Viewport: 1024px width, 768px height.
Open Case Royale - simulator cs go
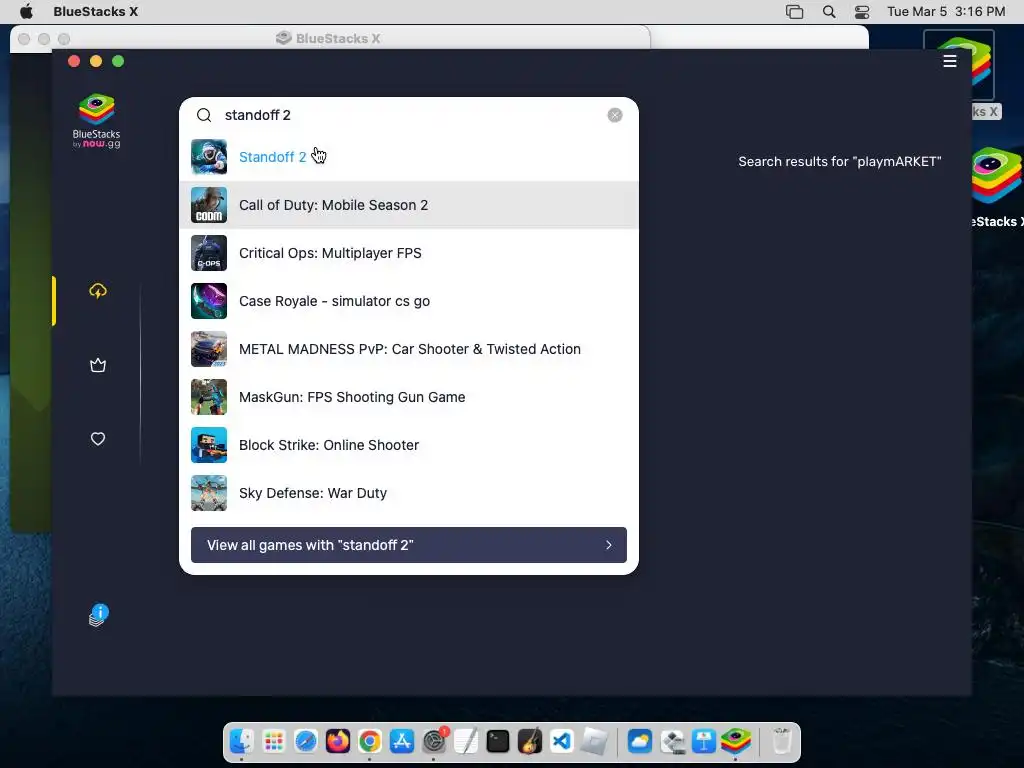[x=408, y=301]
